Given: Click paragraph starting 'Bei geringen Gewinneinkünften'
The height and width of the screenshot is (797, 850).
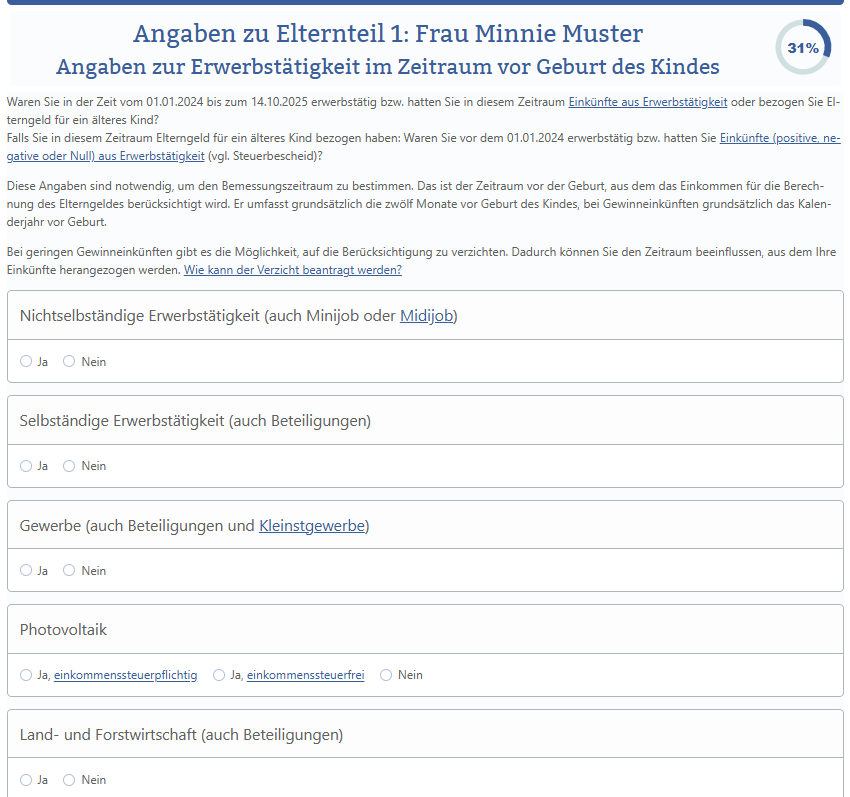Looking at the screenshot, I should (421, 261).
